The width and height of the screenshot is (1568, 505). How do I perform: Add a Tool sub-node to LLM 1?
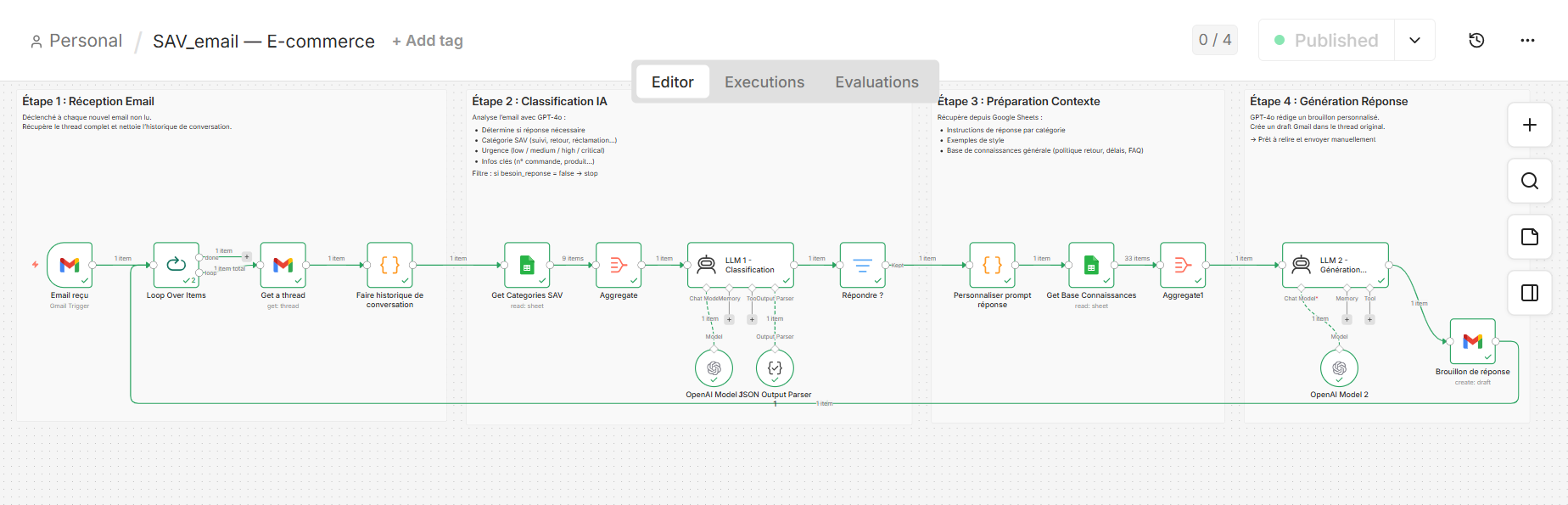pyautogui.click(x=752, y=319)
